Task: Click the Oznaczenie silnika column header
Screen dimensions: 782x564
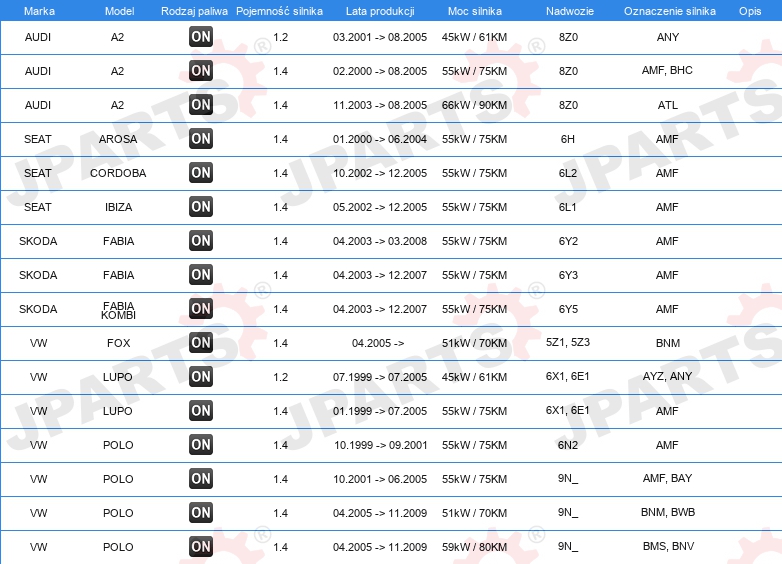Action: 670,11
